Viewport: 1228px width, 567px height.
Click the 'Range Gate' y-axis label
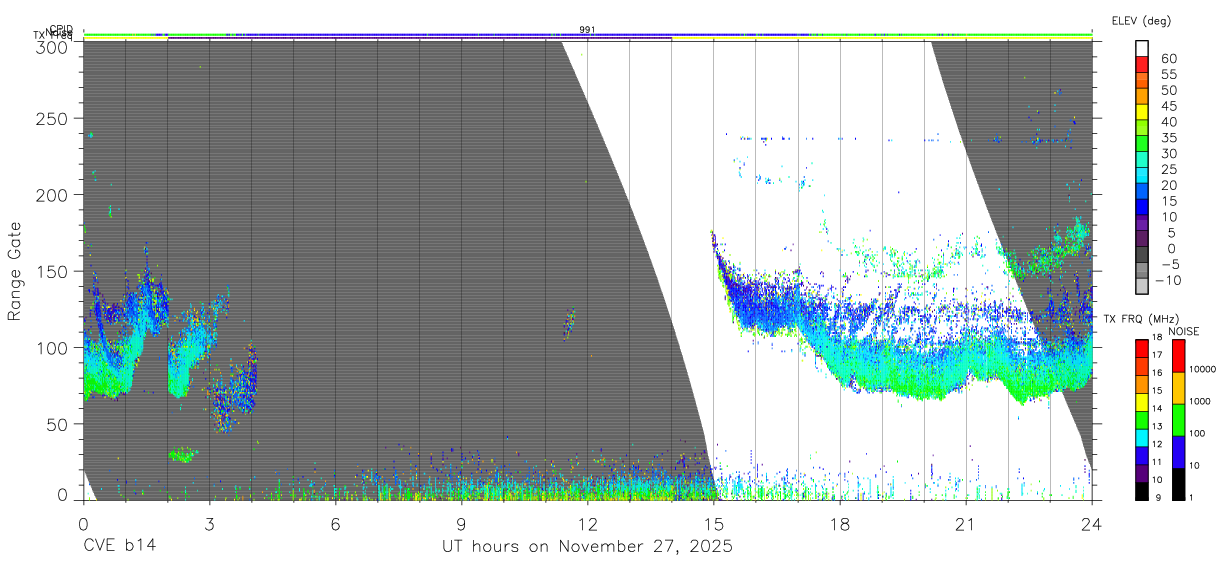15,270
